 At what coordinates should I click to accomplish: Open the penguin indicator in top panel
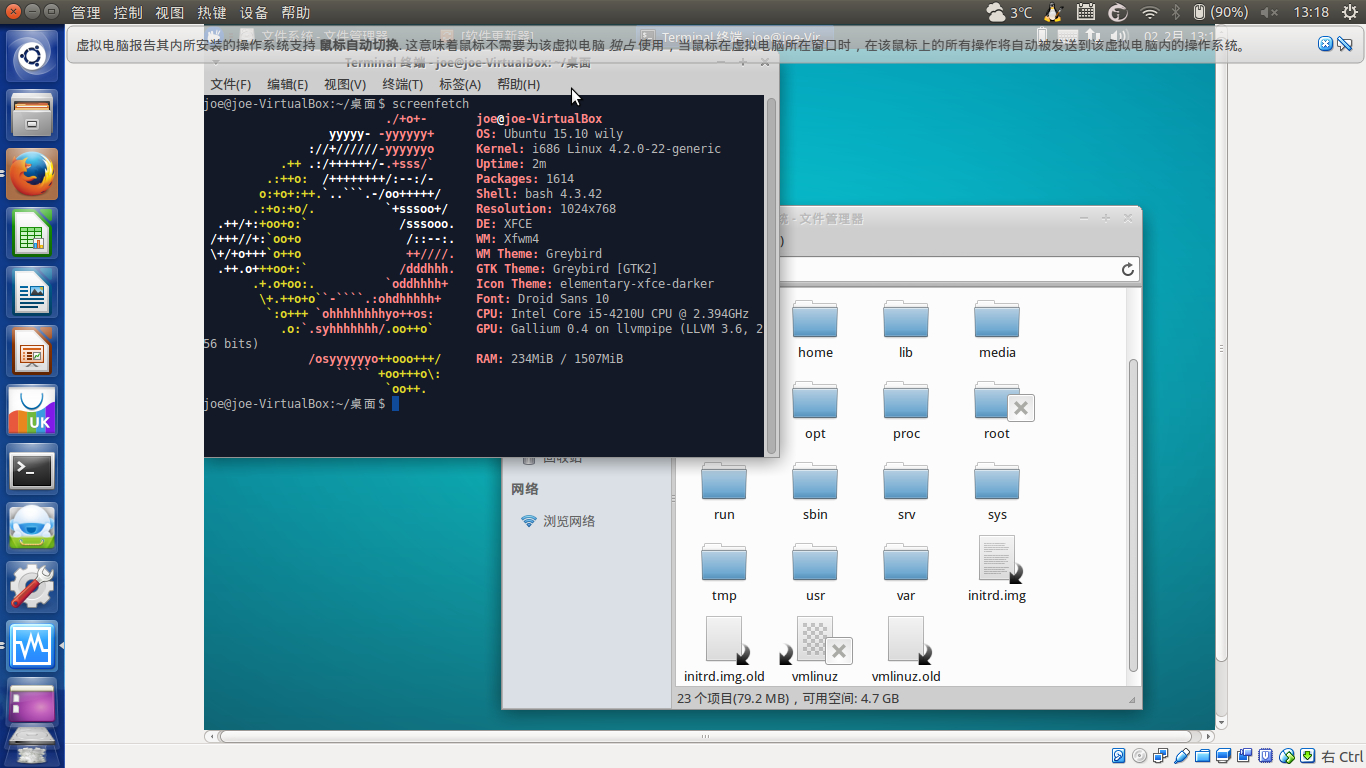pyautogui.click(x=1052, y=12)
